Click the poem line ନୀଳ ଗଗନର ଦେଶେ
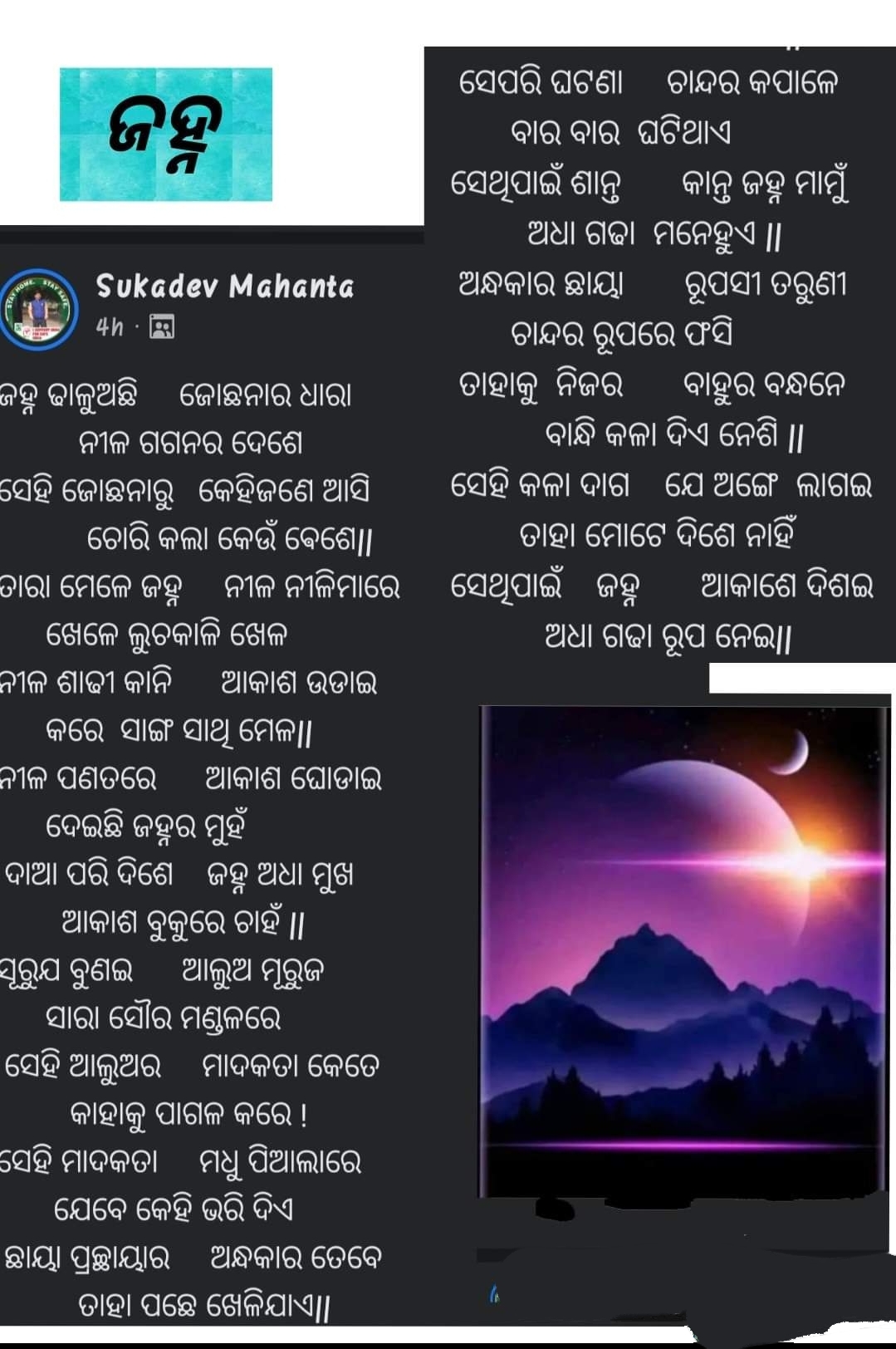 [190, 443]
